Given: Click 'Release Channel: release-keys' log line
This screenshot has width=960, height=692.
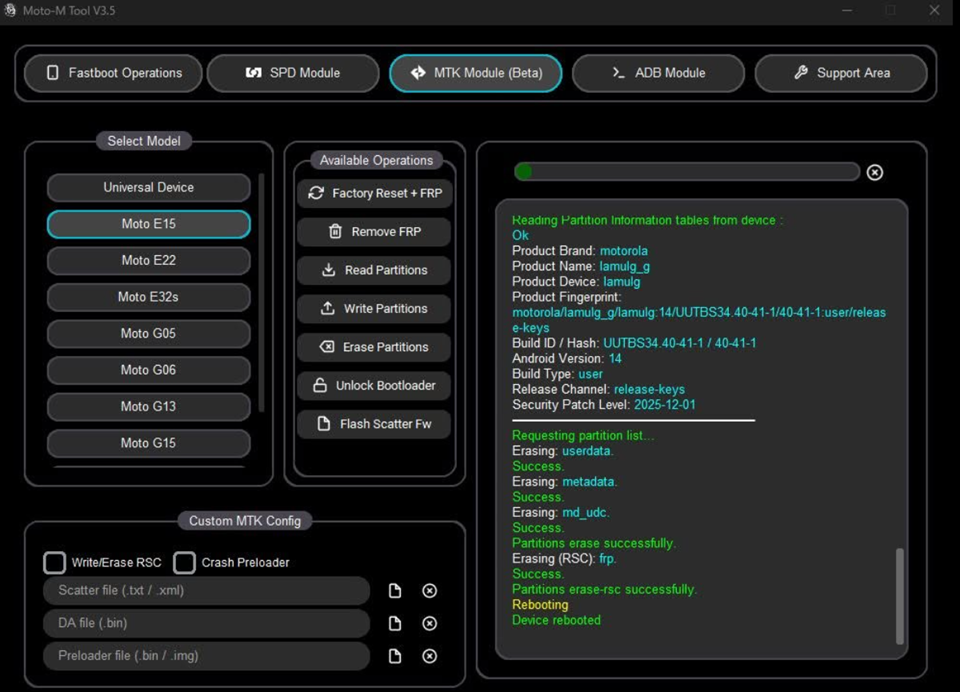Looking at the screenshot, I should pos(598,389).
